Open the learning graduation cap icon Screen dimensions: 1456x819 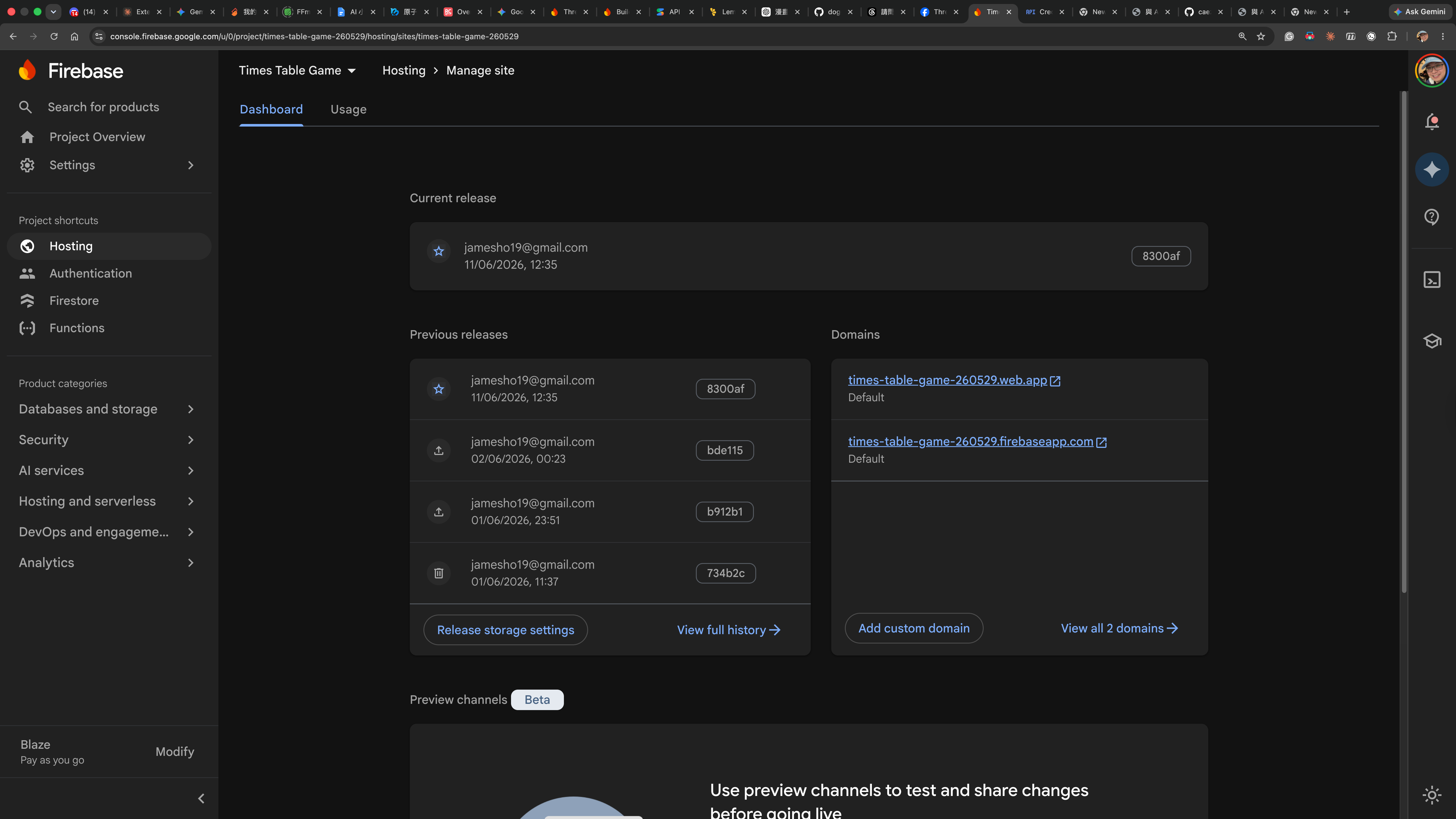1432,341
